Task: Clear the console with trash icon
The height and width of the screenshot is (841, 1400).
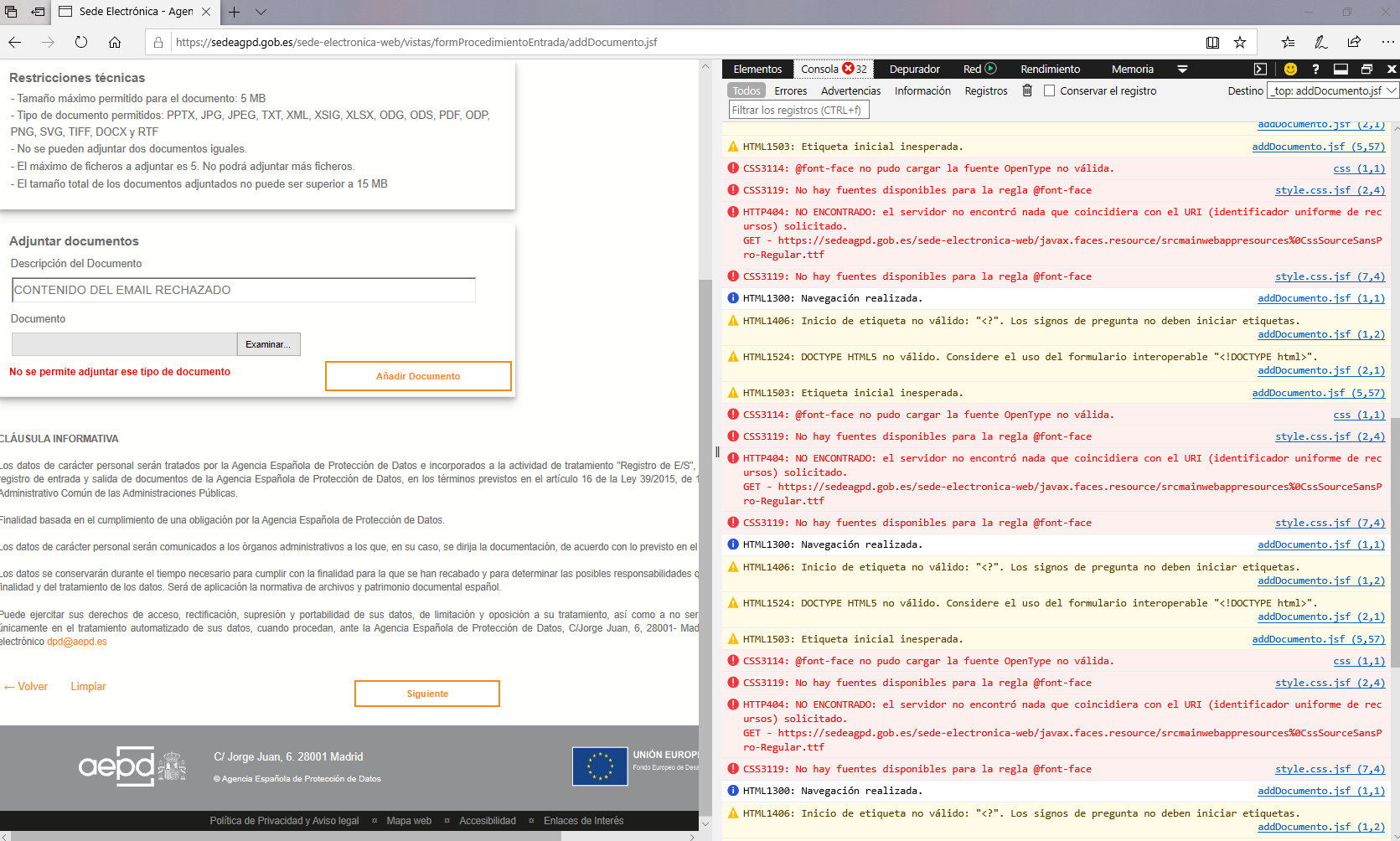Action: point(1027,90)
